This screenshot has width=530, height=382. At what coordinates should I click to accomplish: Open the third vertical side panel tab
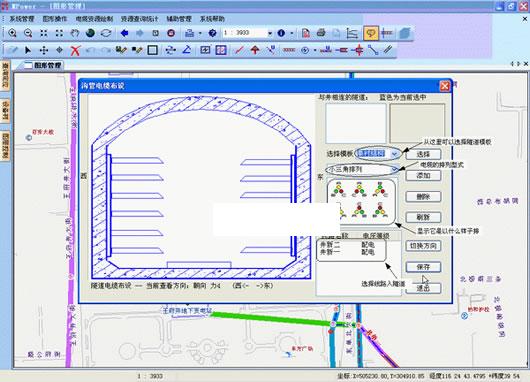click(x=5, y=146)
